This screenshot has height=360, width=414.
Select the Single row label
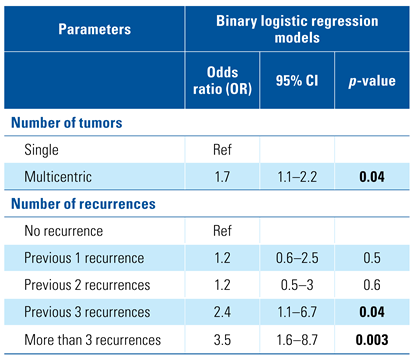(41, 150)
